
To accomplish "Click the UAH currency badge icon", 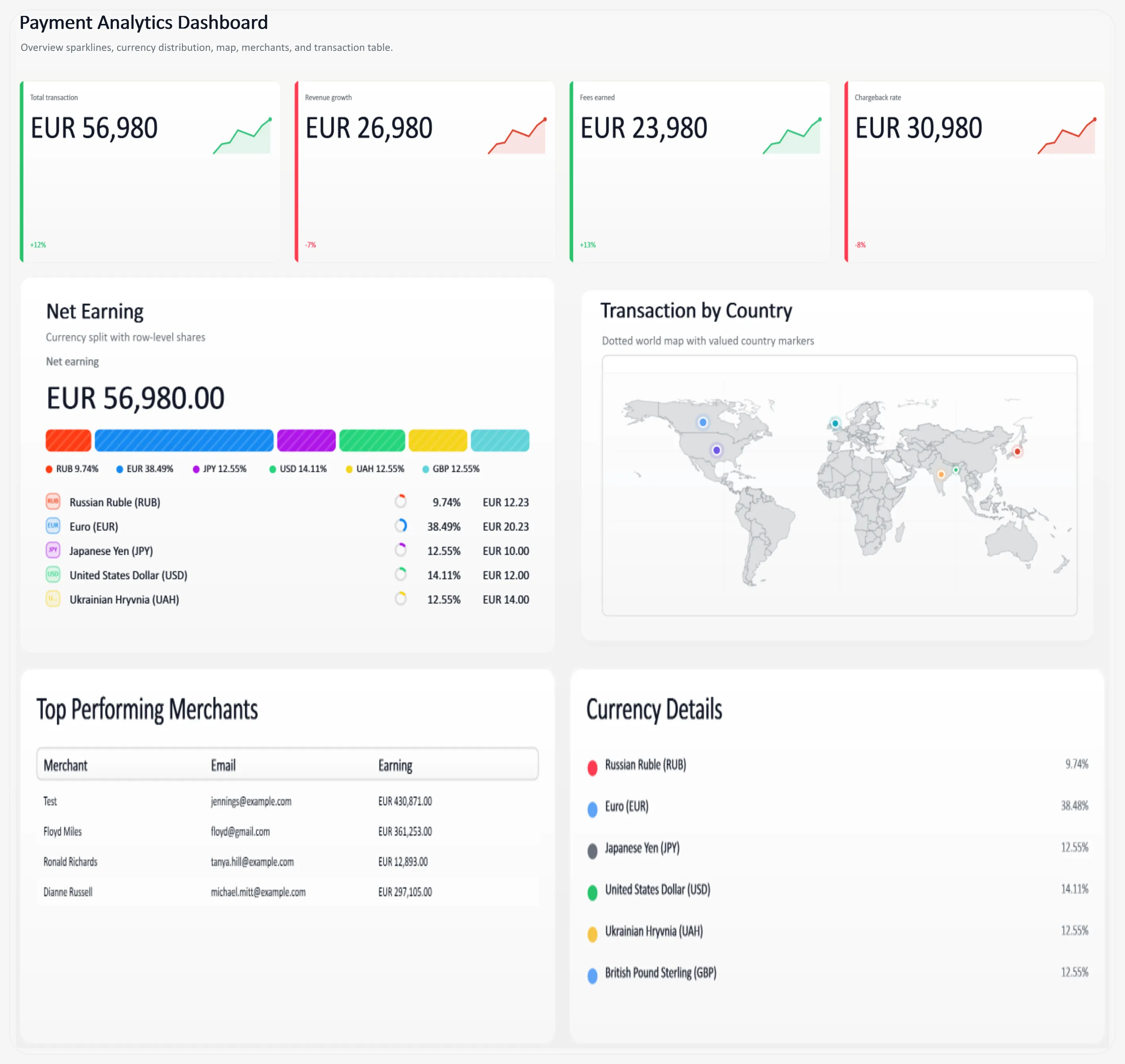I will 53,599.
